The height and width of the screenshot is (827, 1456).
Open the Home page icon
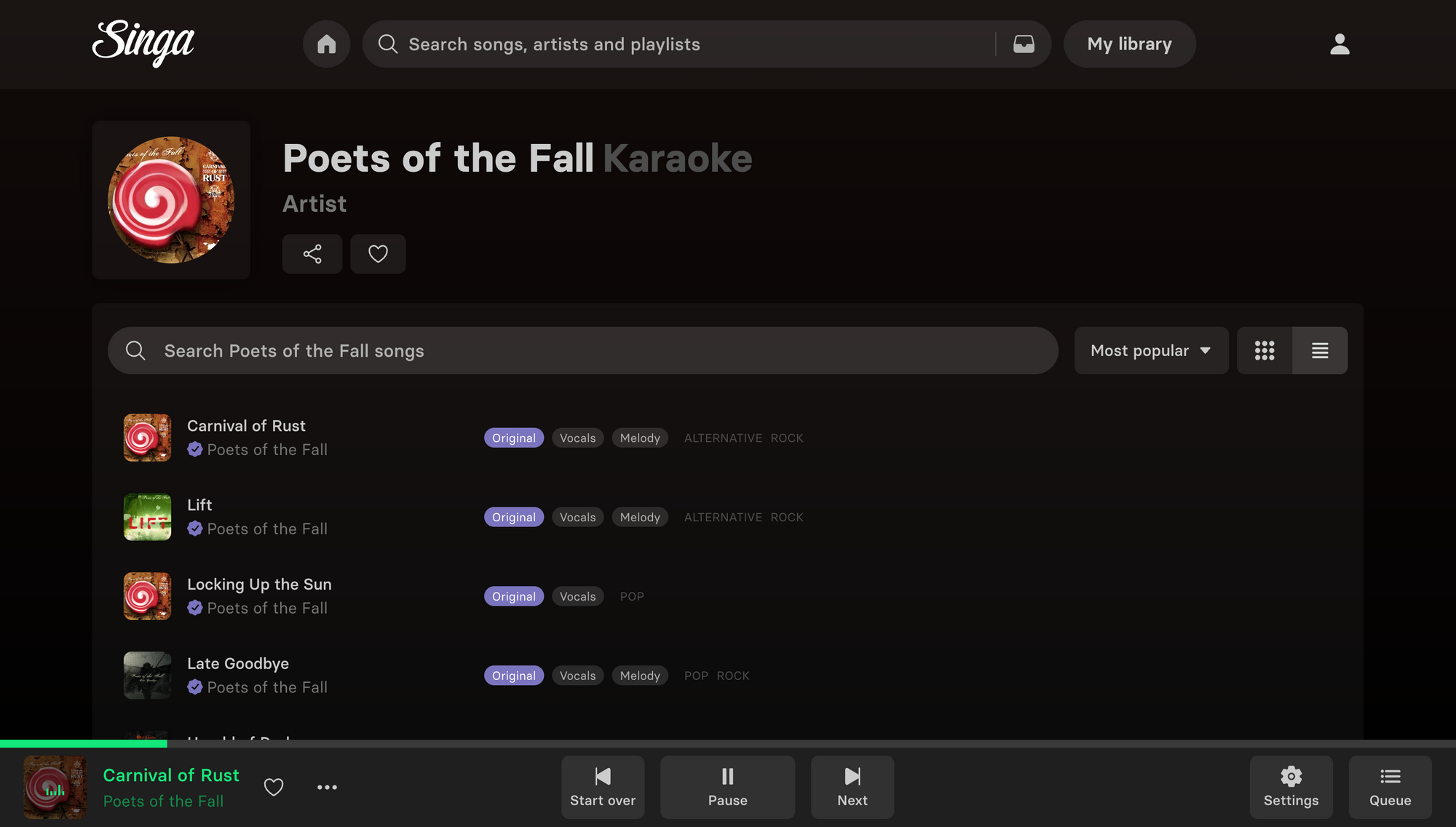click(x=326, y=44)
